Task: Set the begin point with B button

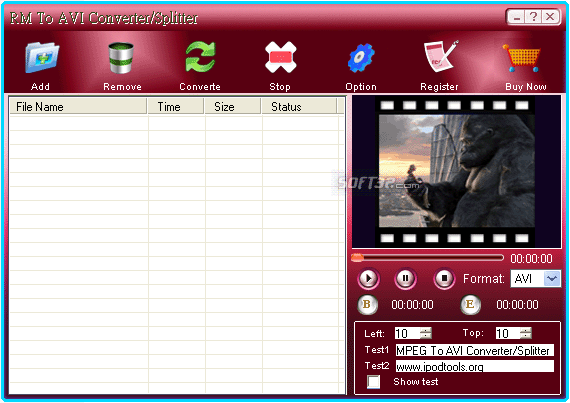Action: 367,305
